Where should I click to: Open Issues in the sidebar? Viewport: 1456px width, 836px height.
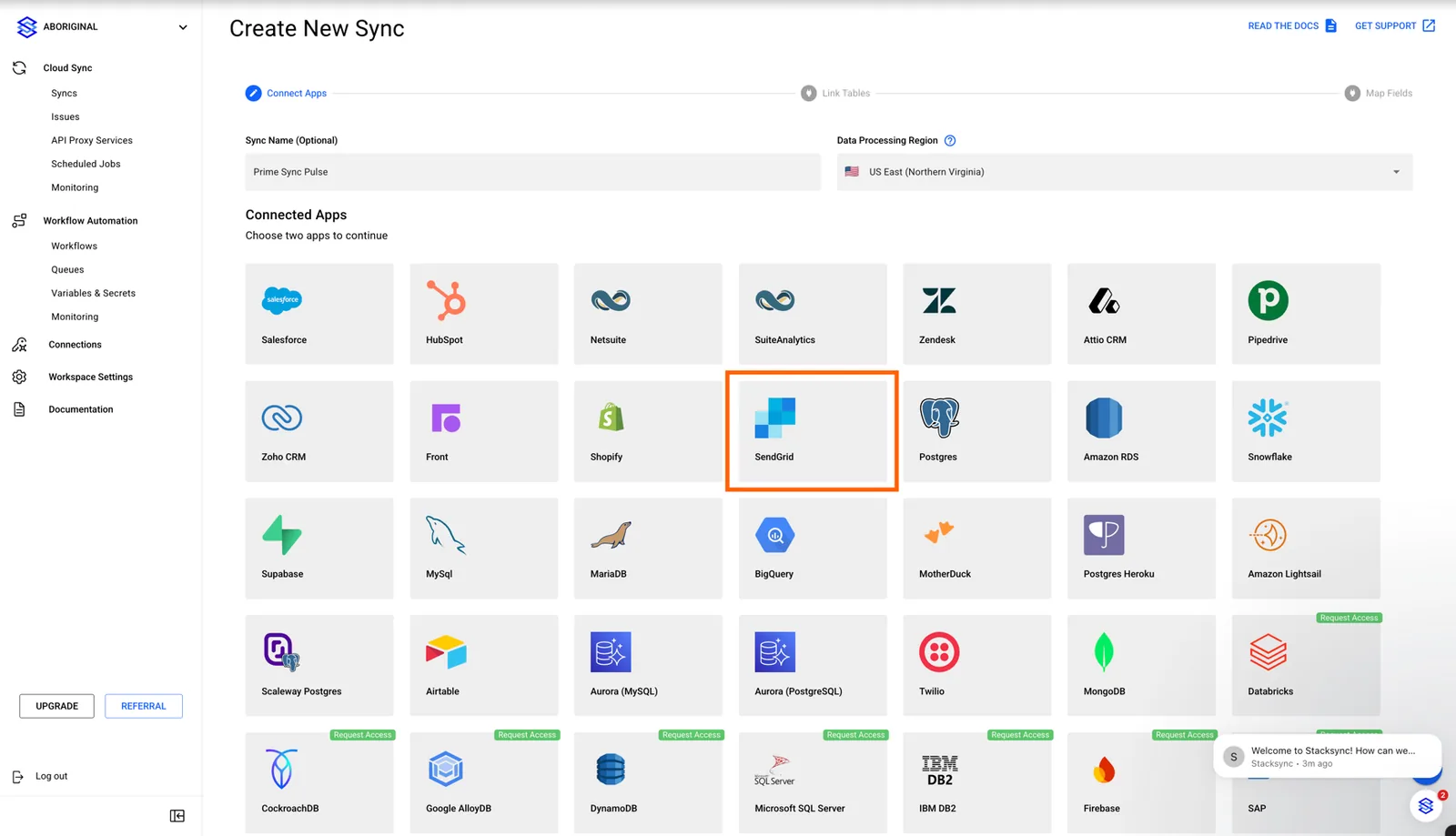(66, 116)
